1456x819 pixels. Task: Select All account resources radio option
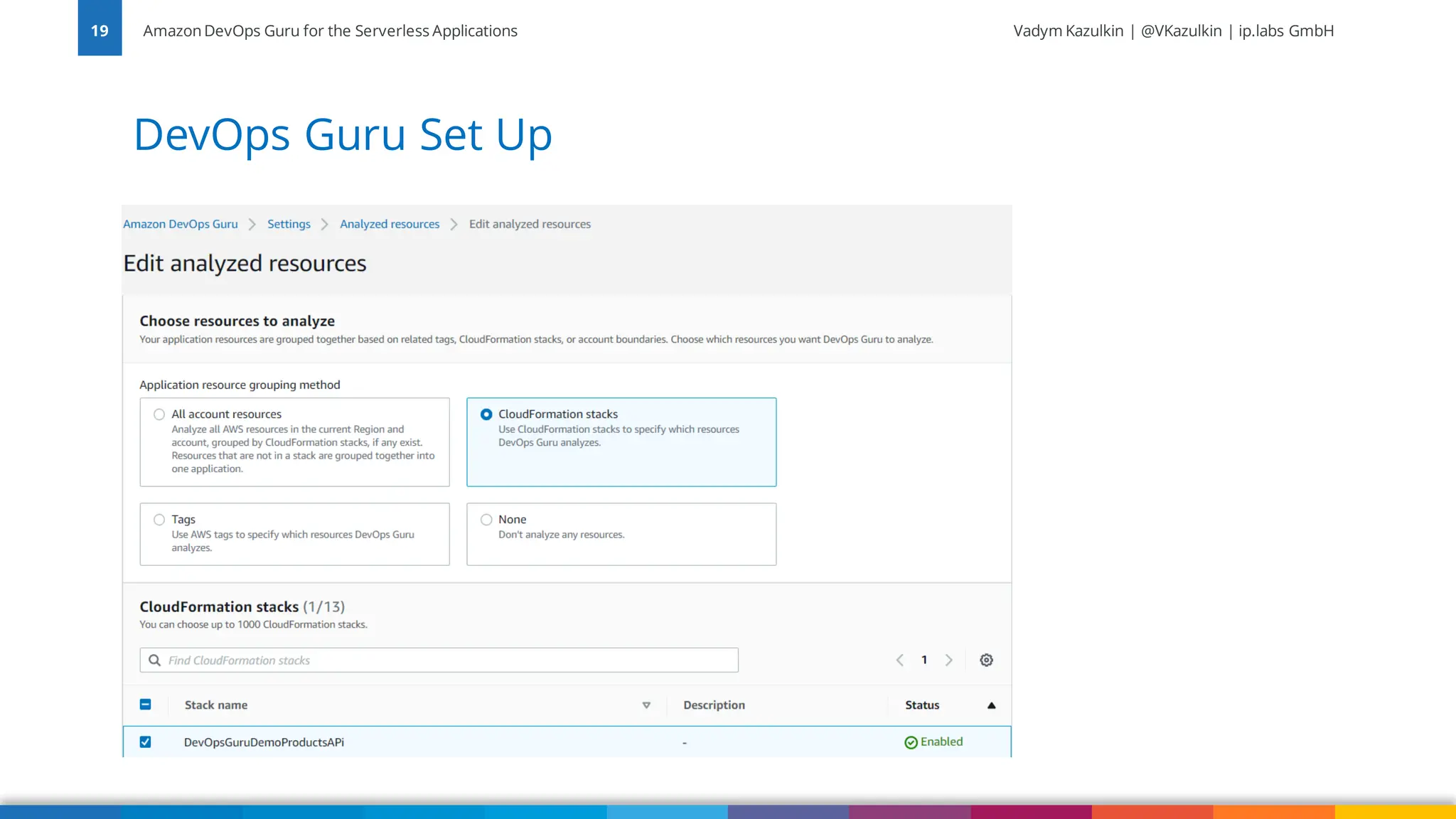[x=159, y=414]
